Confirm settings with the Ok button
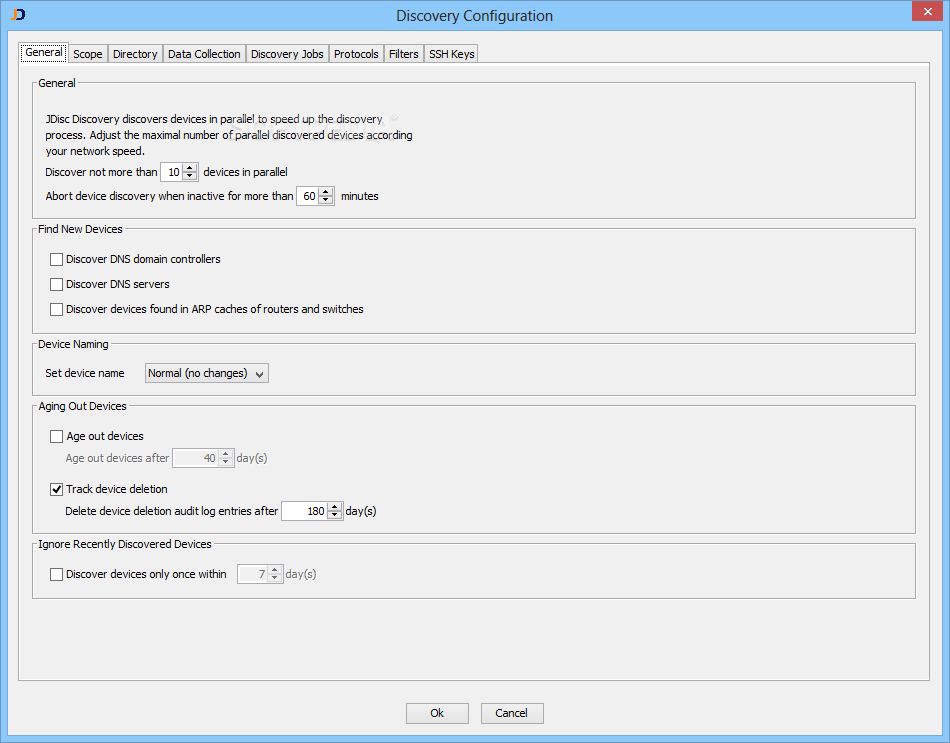This screenshot has height=743, width=950. coord(437,713)
